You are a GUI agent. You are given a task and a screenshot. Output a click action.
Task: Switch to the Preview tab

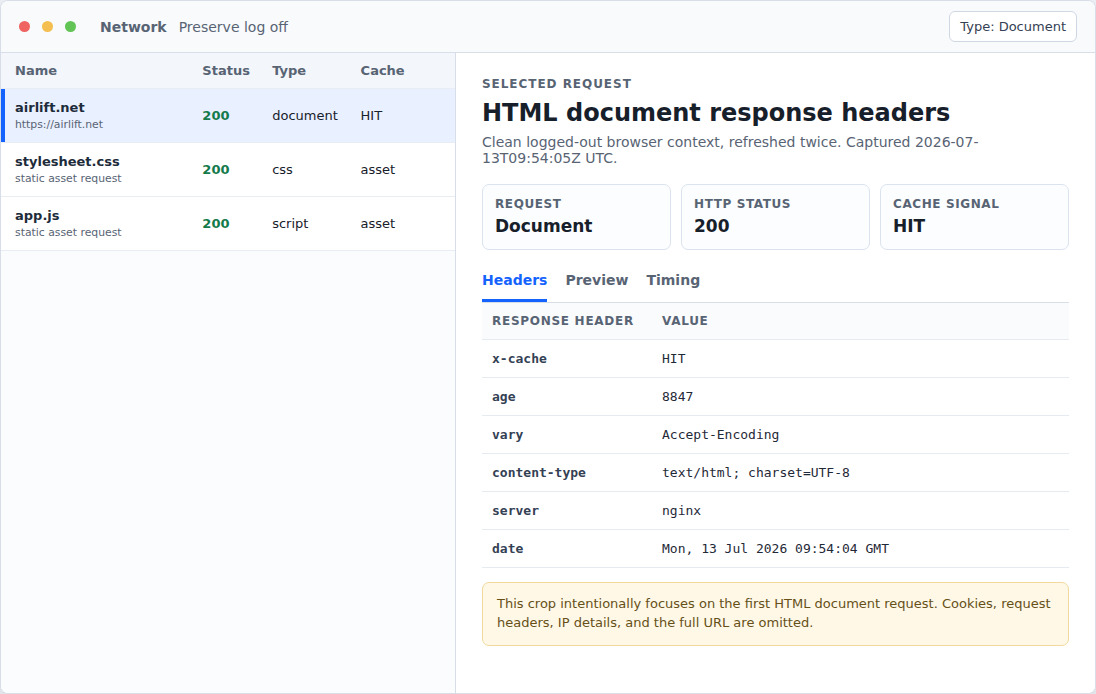pos(596,280)
